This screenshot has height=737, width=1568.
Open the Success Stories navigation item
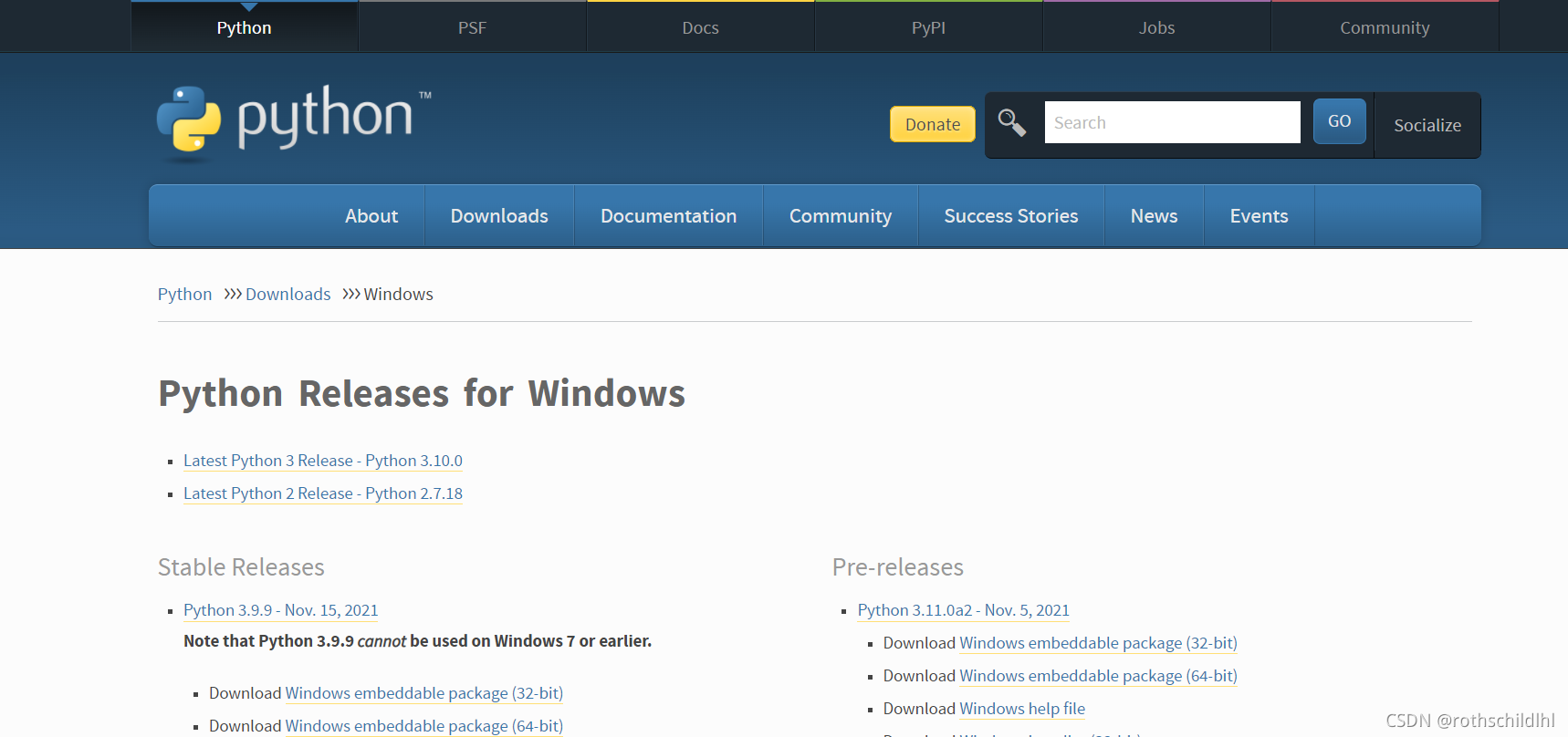(x=1011, y=216)
